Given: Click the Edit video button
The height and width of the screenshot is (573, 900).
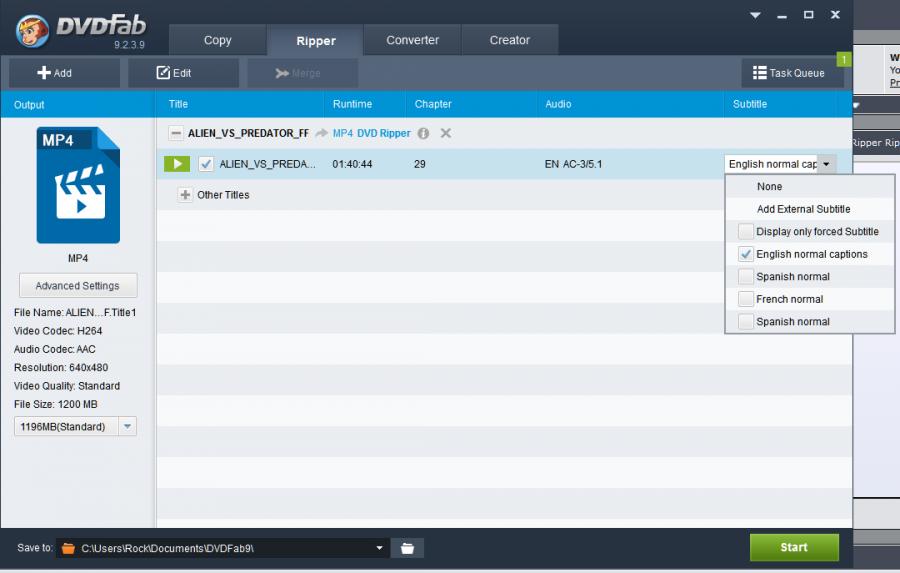Looking at the screenshot, I should point(174,73).
